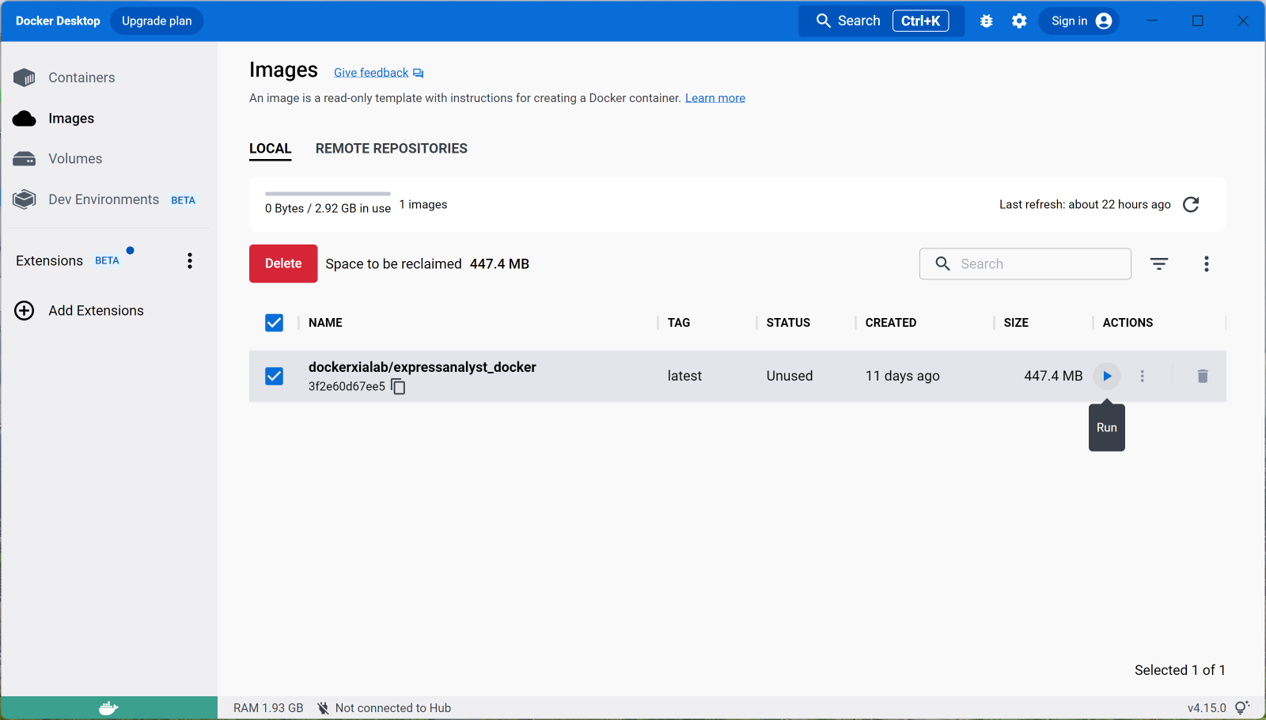
Task: Sort by TAG column header
Action: pos(679,323)
